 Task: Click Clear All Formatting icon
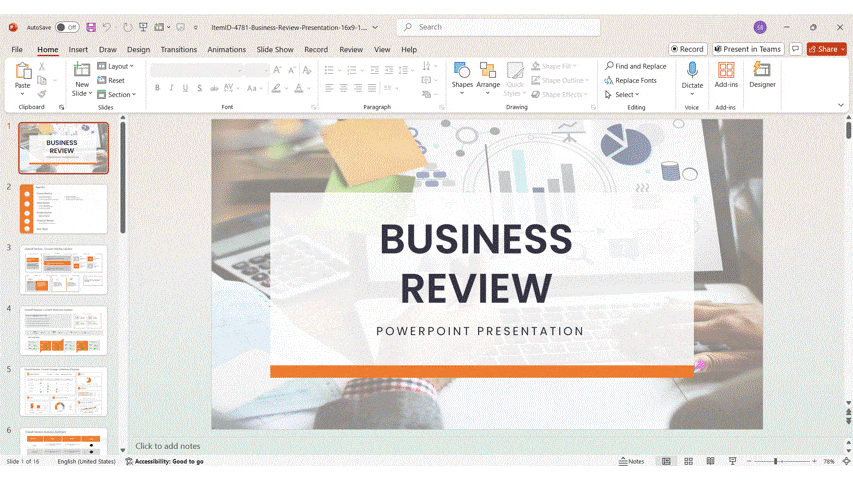(307, 70)
